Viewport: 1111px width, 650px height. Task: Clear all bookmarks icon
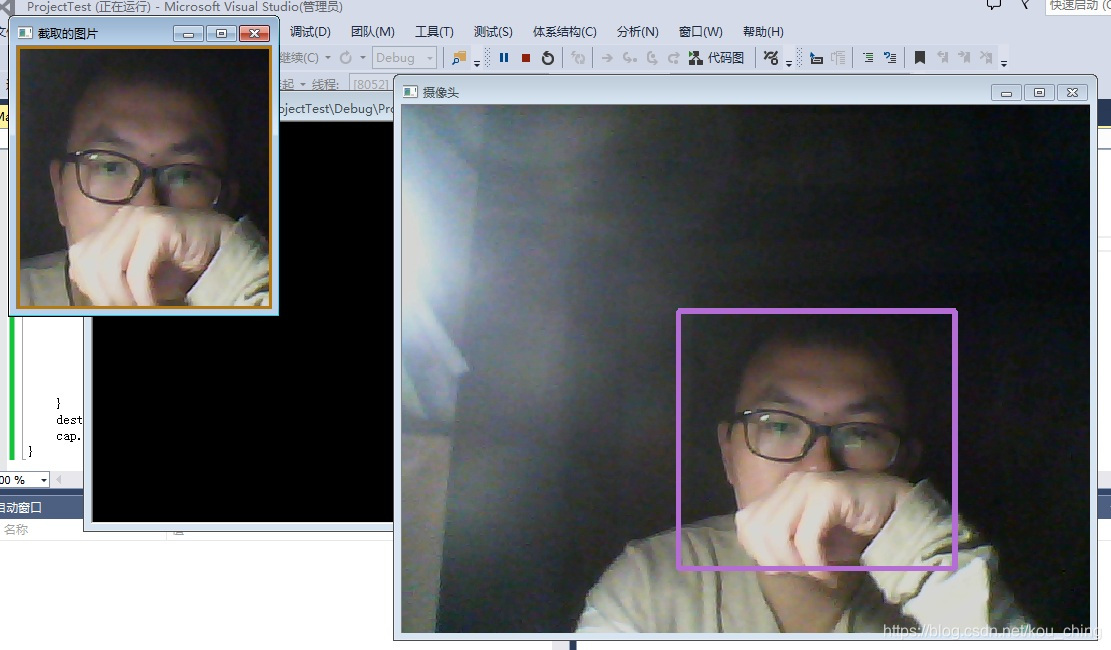click(x=986, y=58)
